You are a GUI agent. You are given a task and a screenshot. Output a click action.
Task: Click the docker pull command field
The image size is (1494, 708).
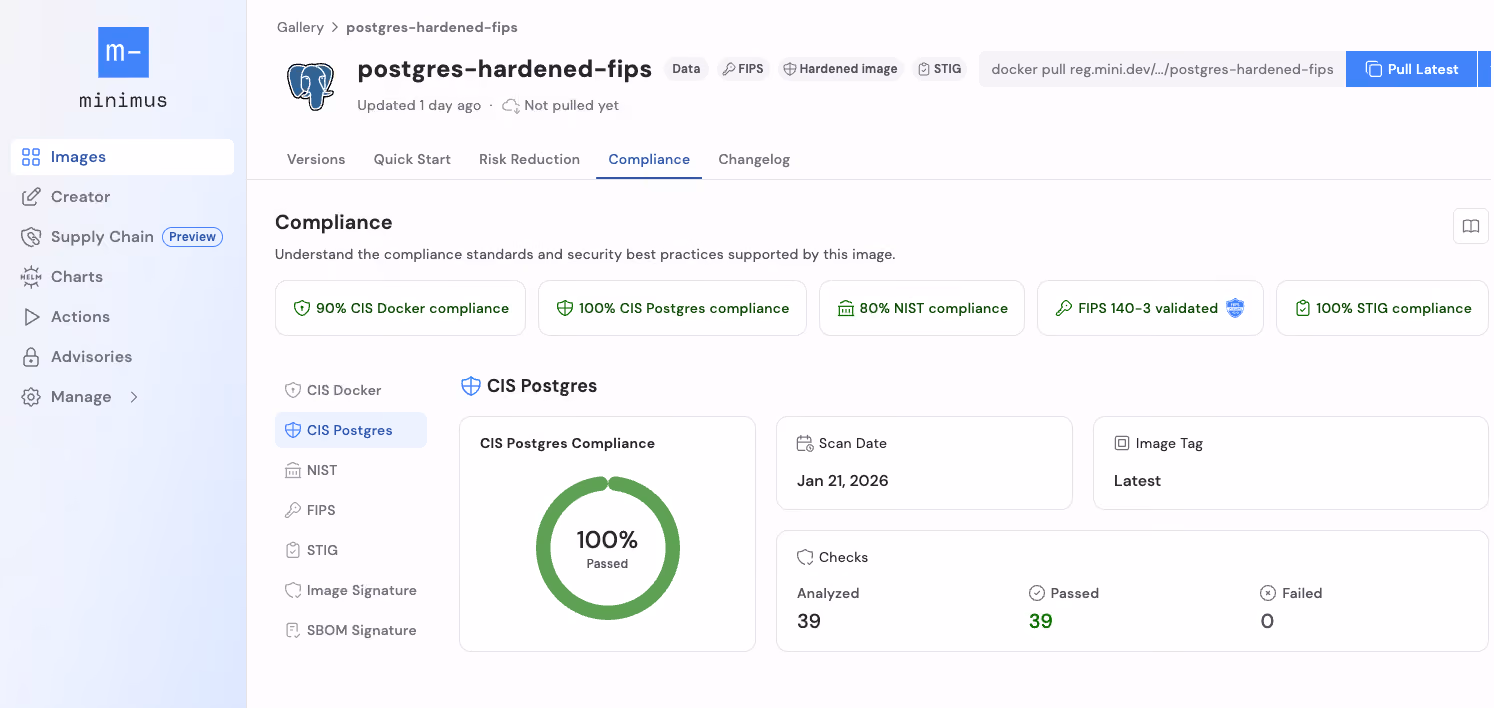tap(1162, 69)
